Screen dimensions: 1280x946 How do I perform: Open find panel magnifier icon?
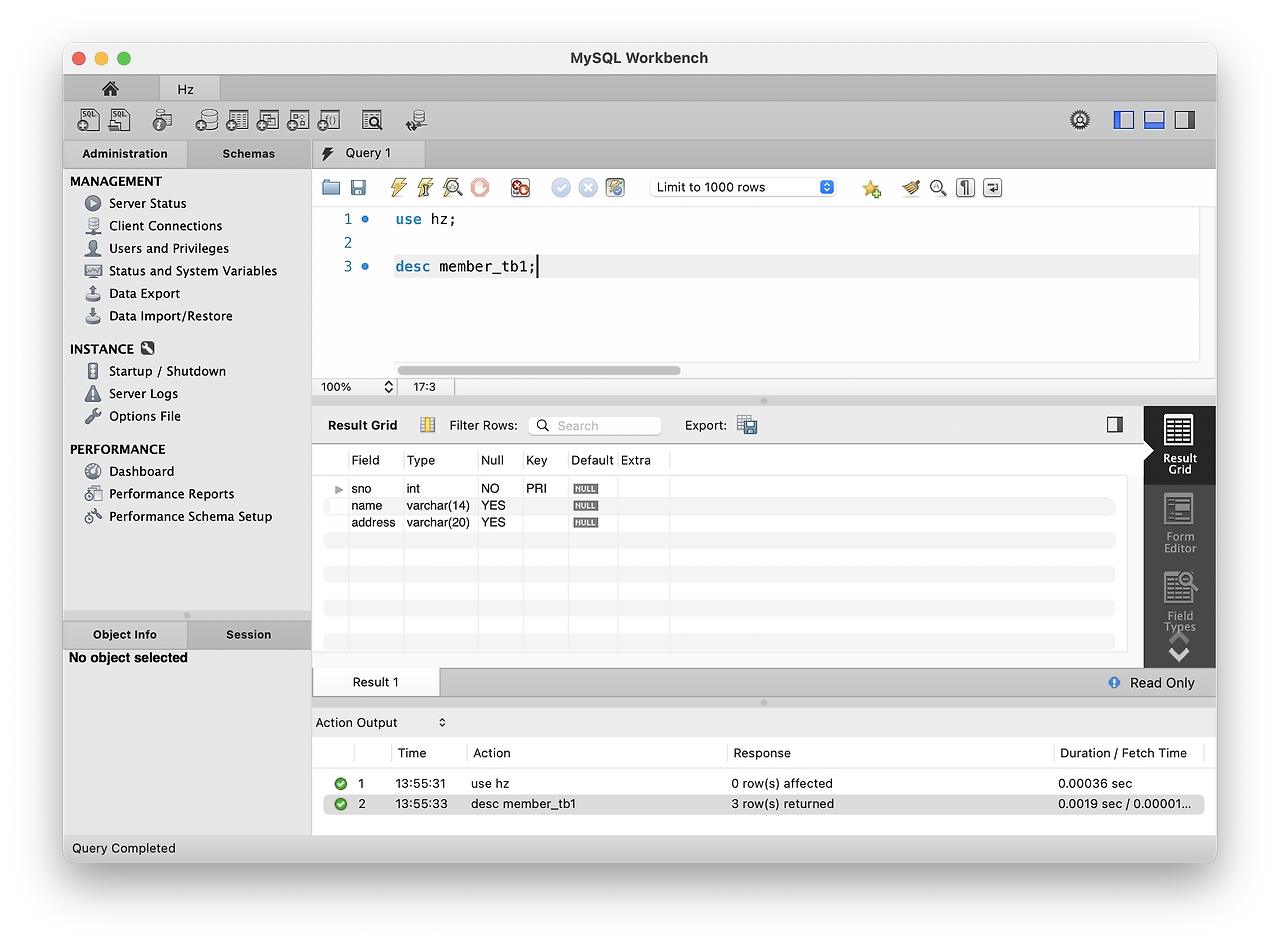pyautogui.click(x=938, y=187)
